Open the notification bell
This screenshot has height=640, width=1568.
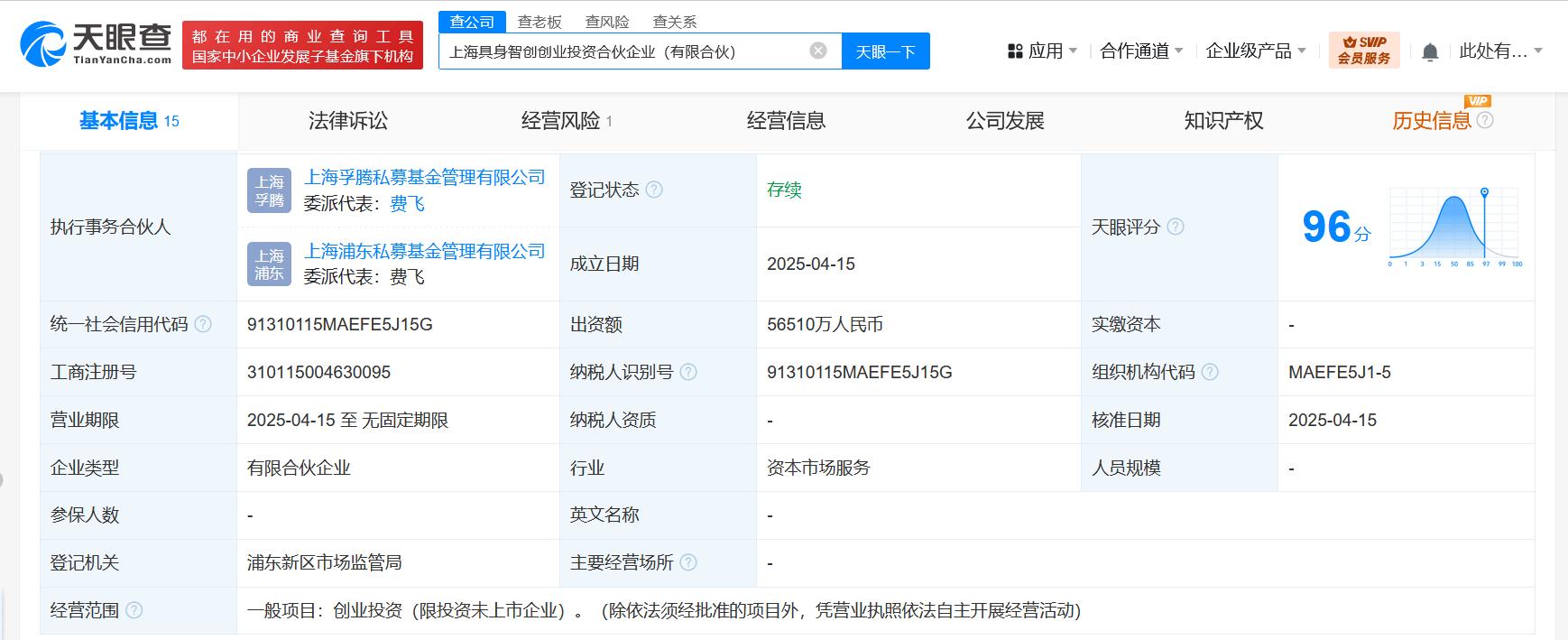pos(1430,51)
